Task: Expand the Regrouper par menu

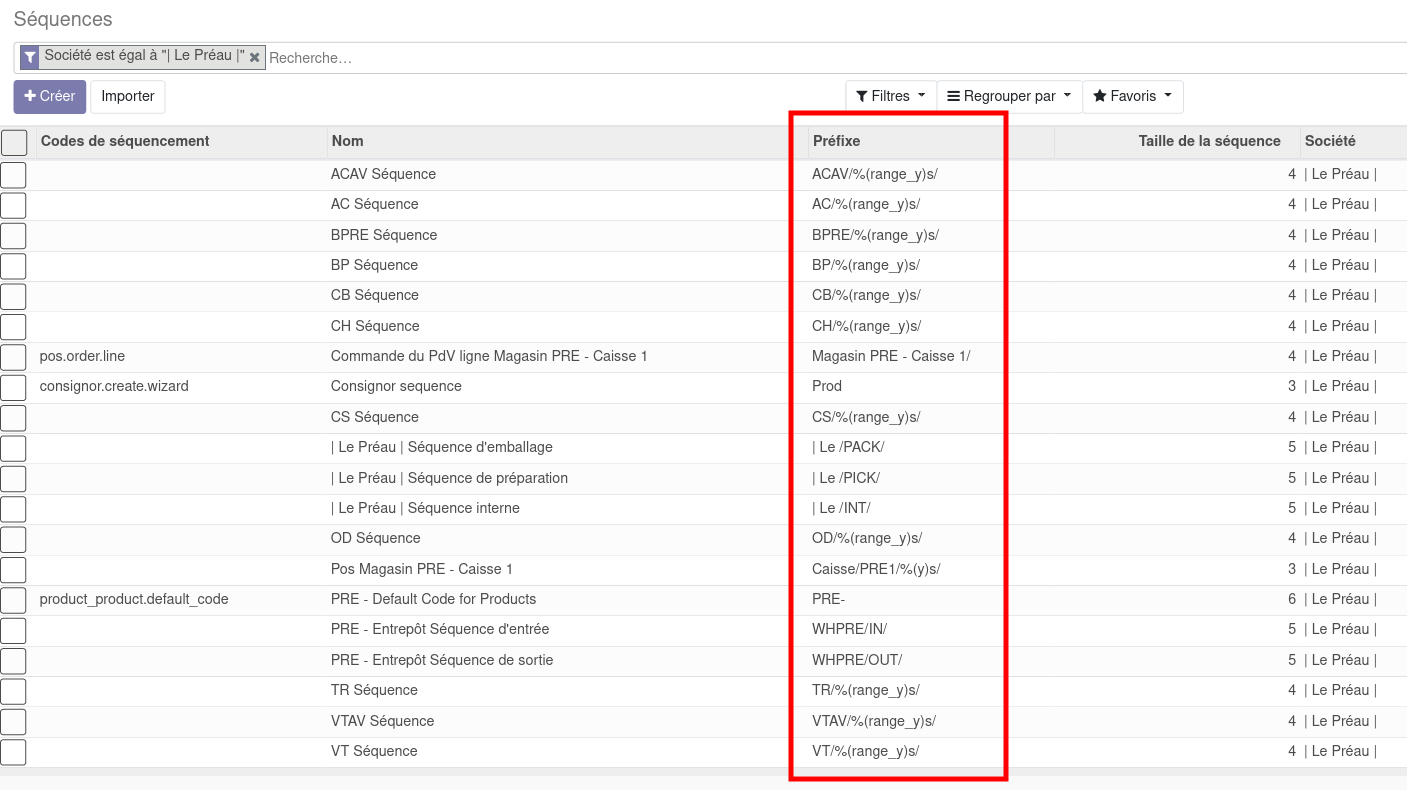Action: click(x=1009, y=97)
